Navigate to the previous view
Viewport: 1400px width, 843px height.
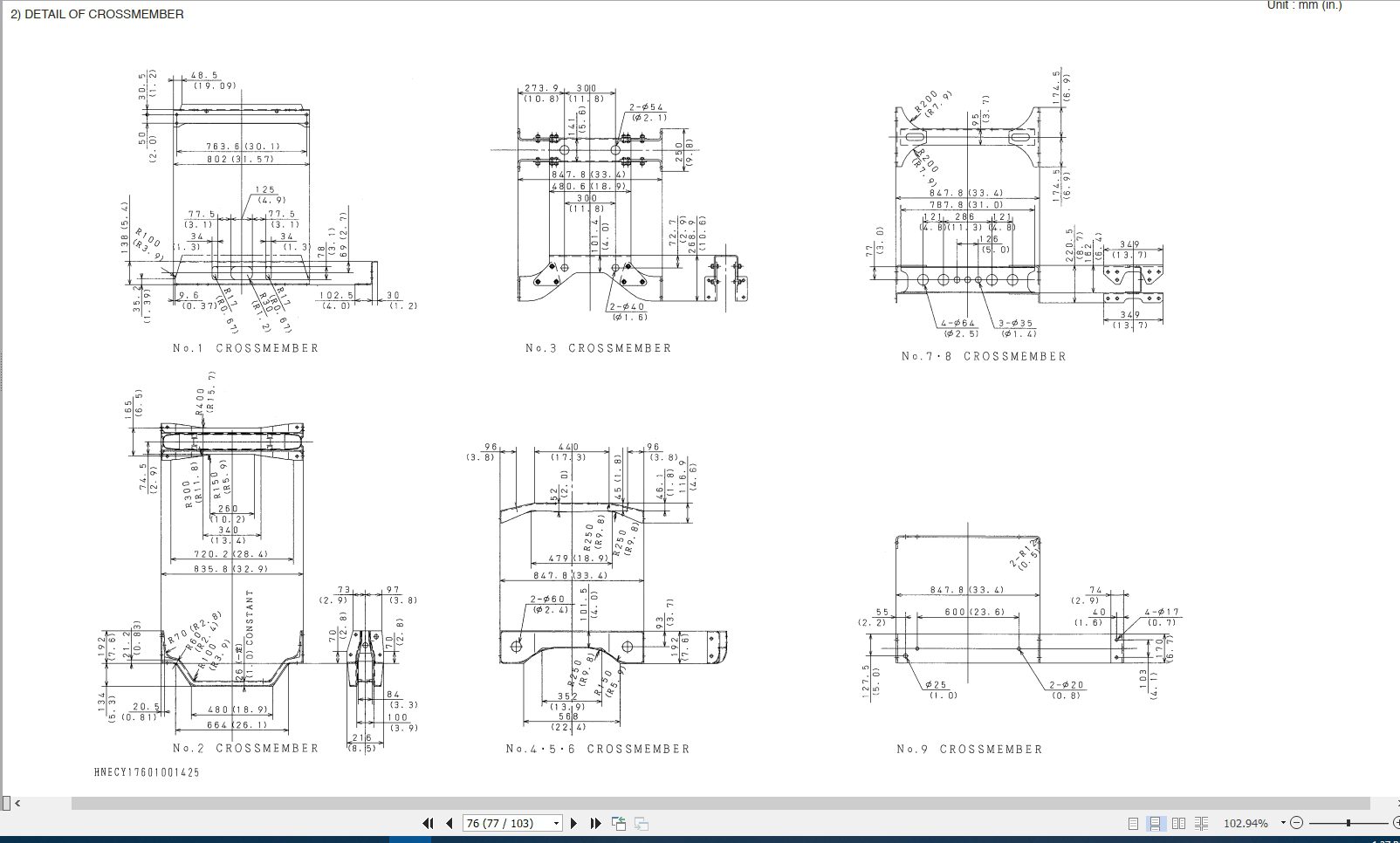click(x=619, y=823)
